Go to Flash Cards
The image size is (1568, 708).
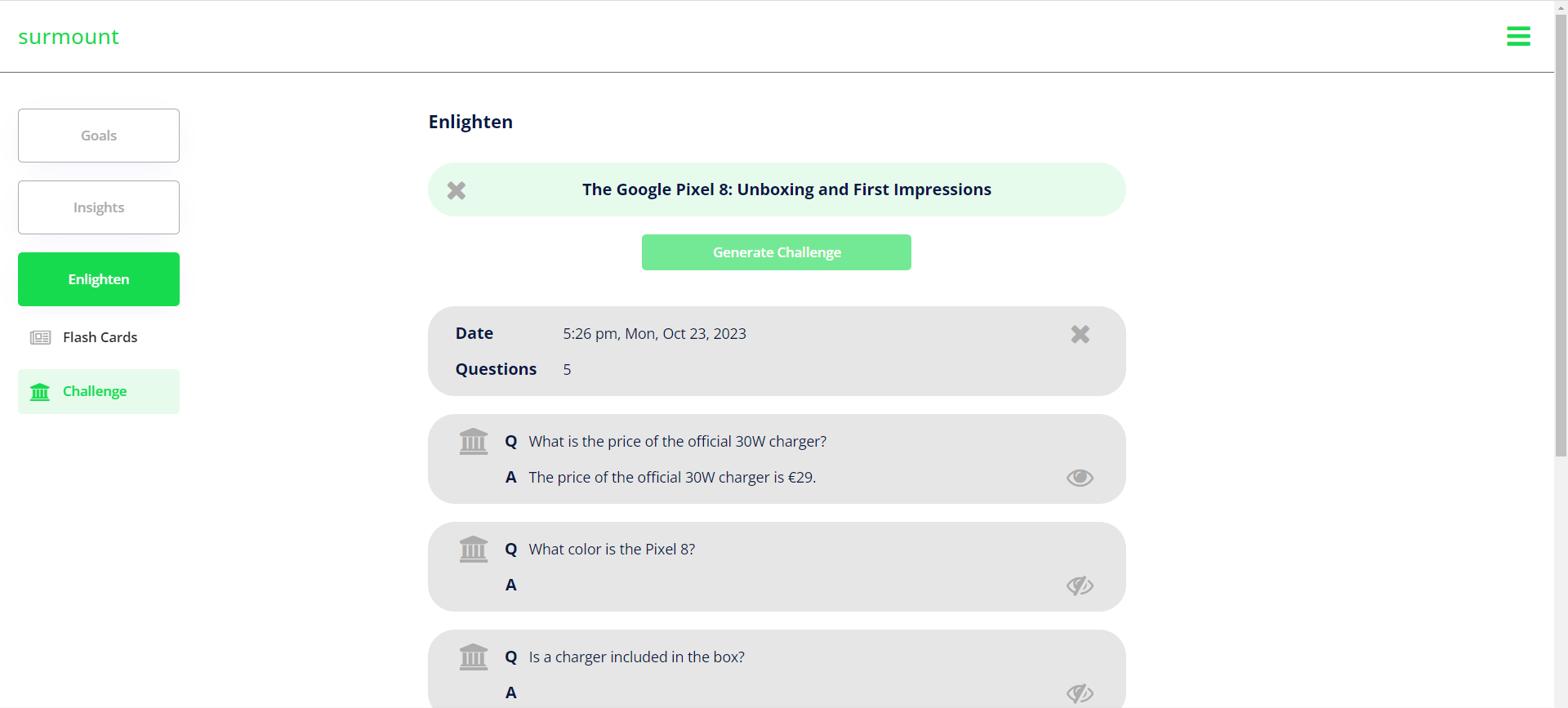[99, 337]
